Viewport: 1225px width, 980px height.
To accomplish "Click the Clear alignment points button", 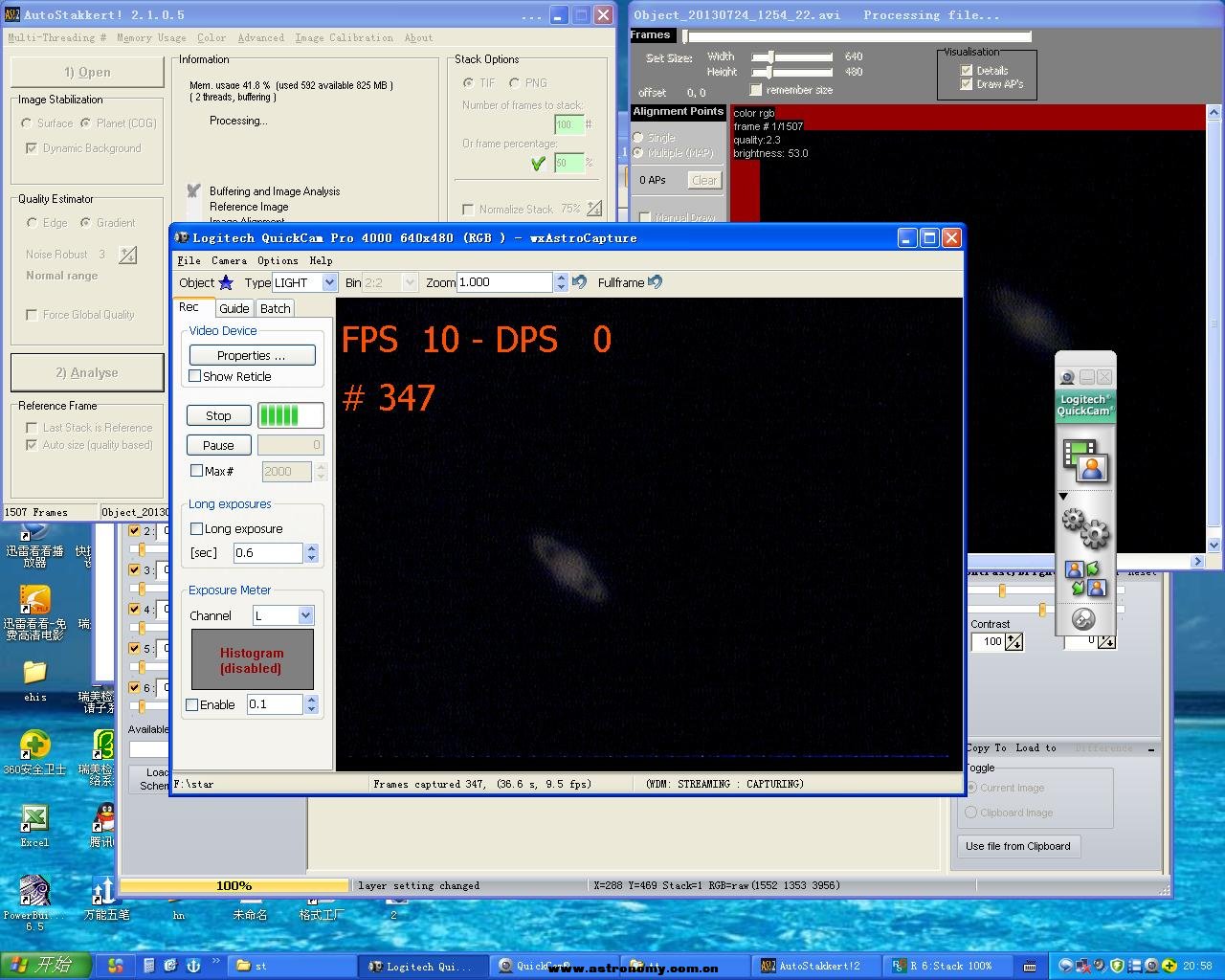I will click(x=704, y=180).
